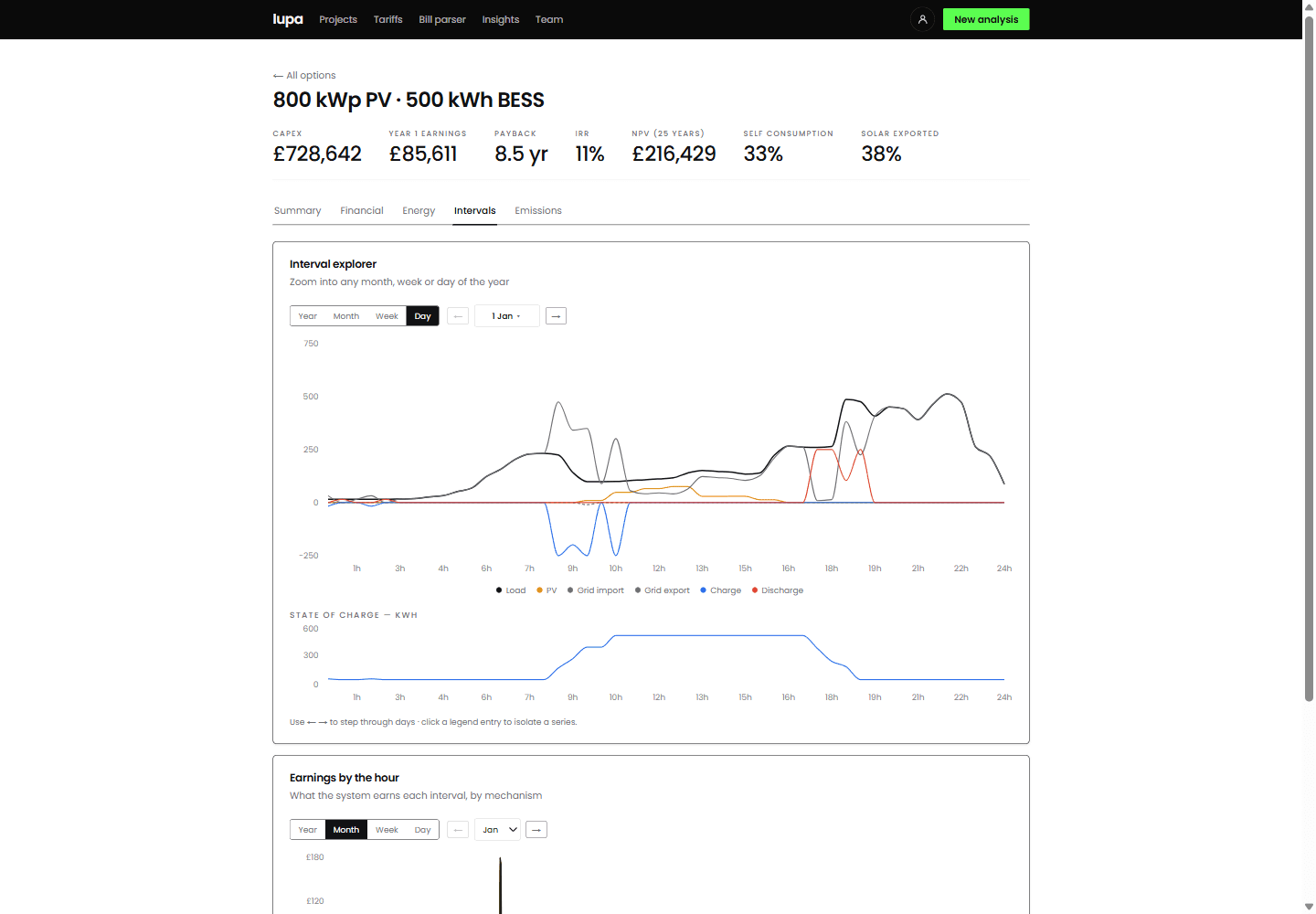1316x914 pixels.
Task: Isolate the Grid import legend entry
Action: pyautogui.click(x=596, y=590)
